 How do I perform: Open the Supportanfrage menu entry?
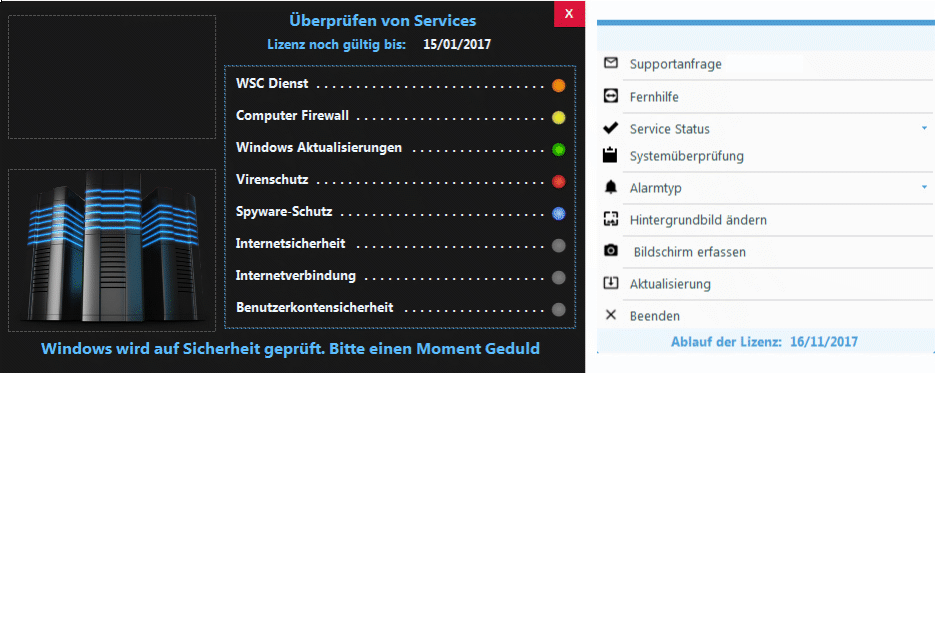pos(675,64)
